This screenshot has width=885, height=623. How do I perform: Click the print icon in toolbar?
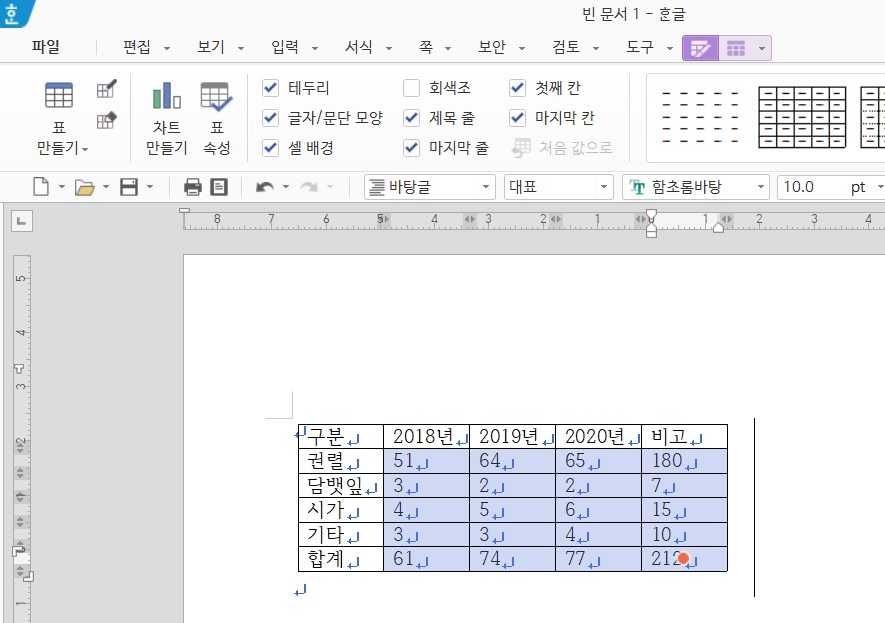193,187
